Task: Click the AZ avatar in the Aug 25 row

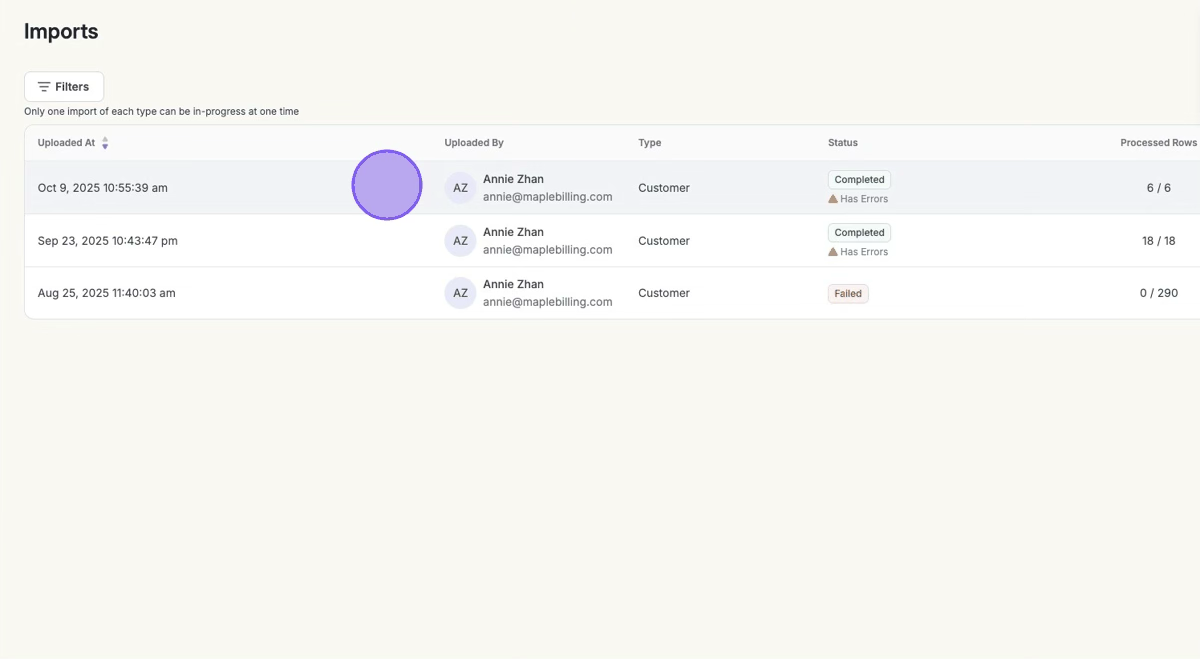Action: (460, 293)
